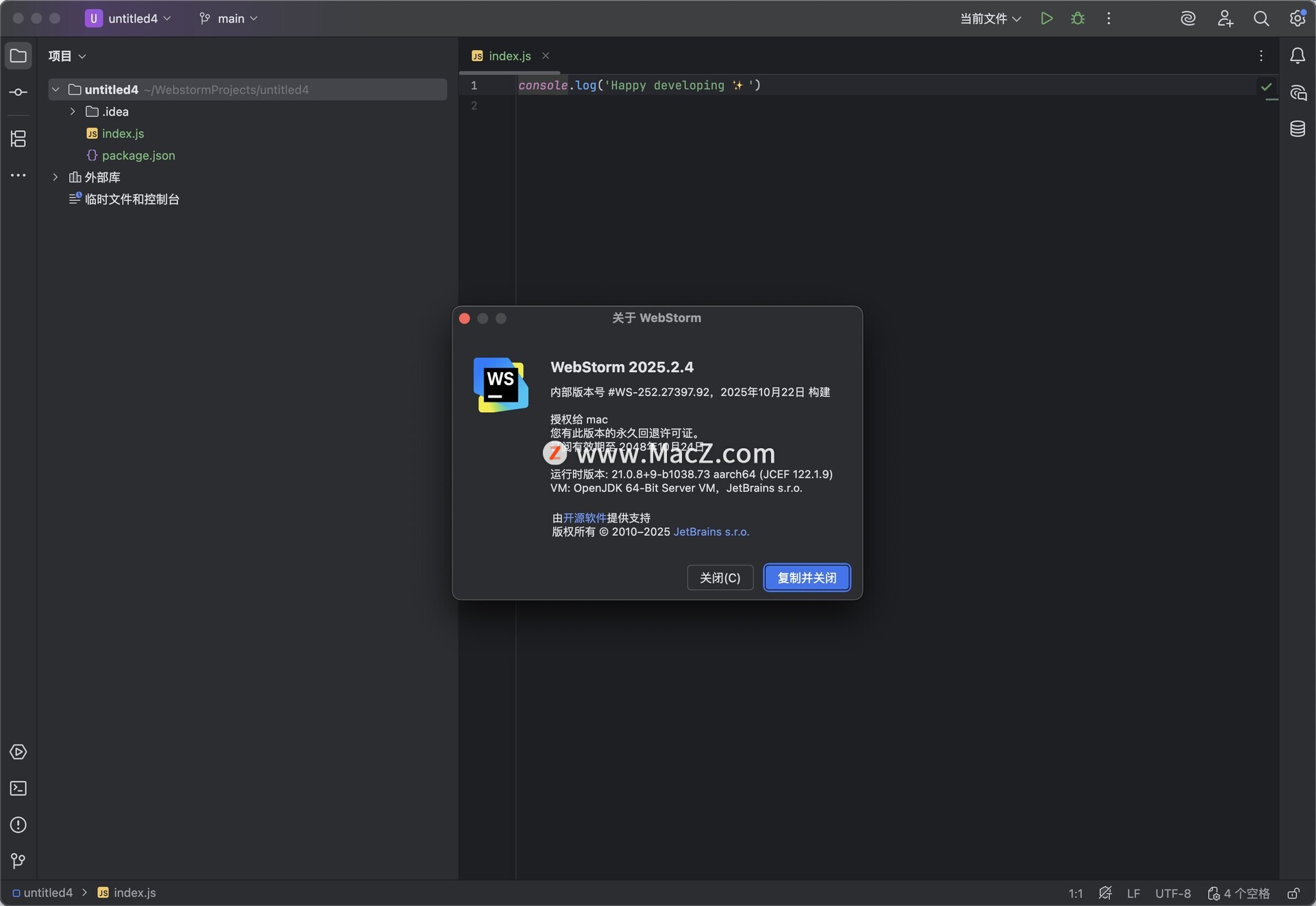1316x906 pixels.
Task: Click the 复制并关闭 button
Action: coord(807,578)
